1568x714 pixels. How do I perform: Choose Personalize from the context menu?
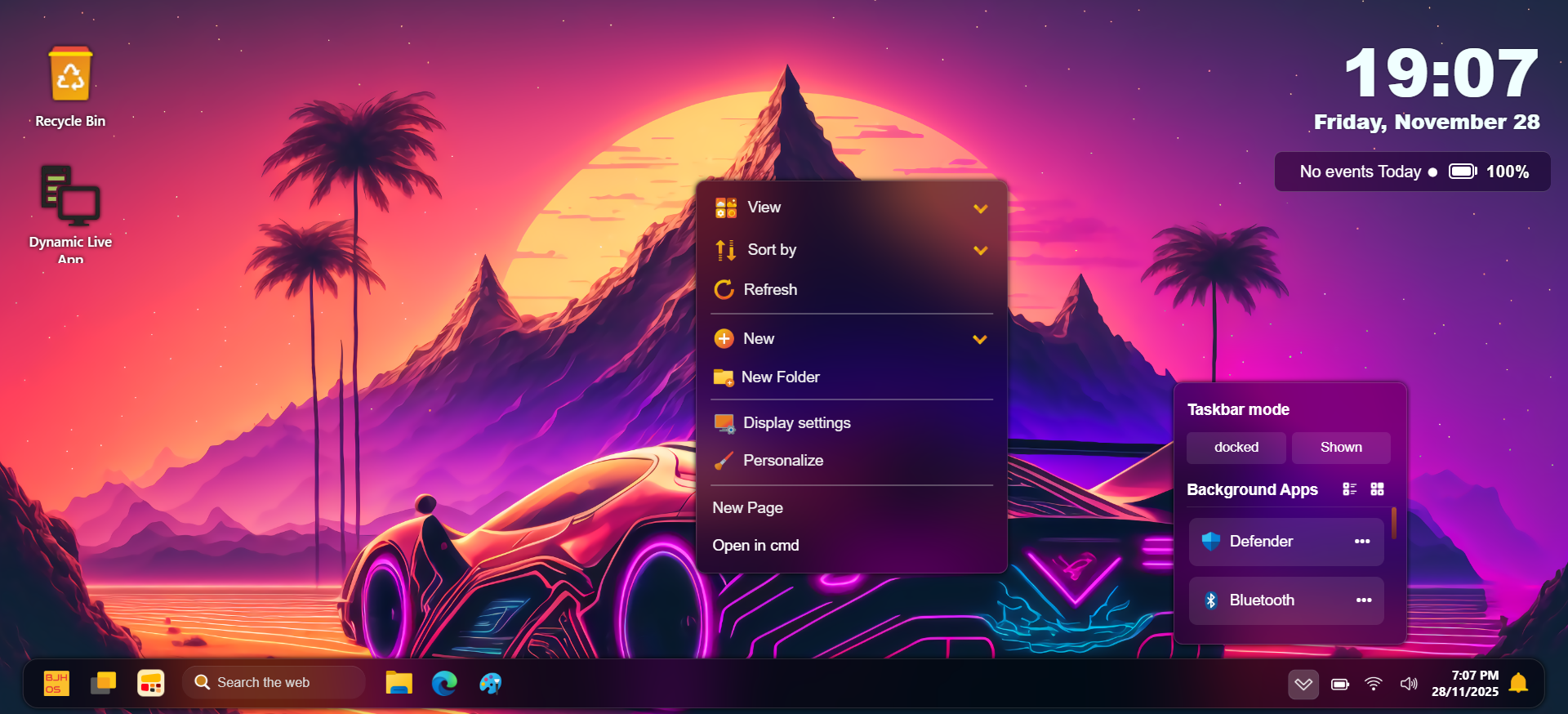pos(852,461)
